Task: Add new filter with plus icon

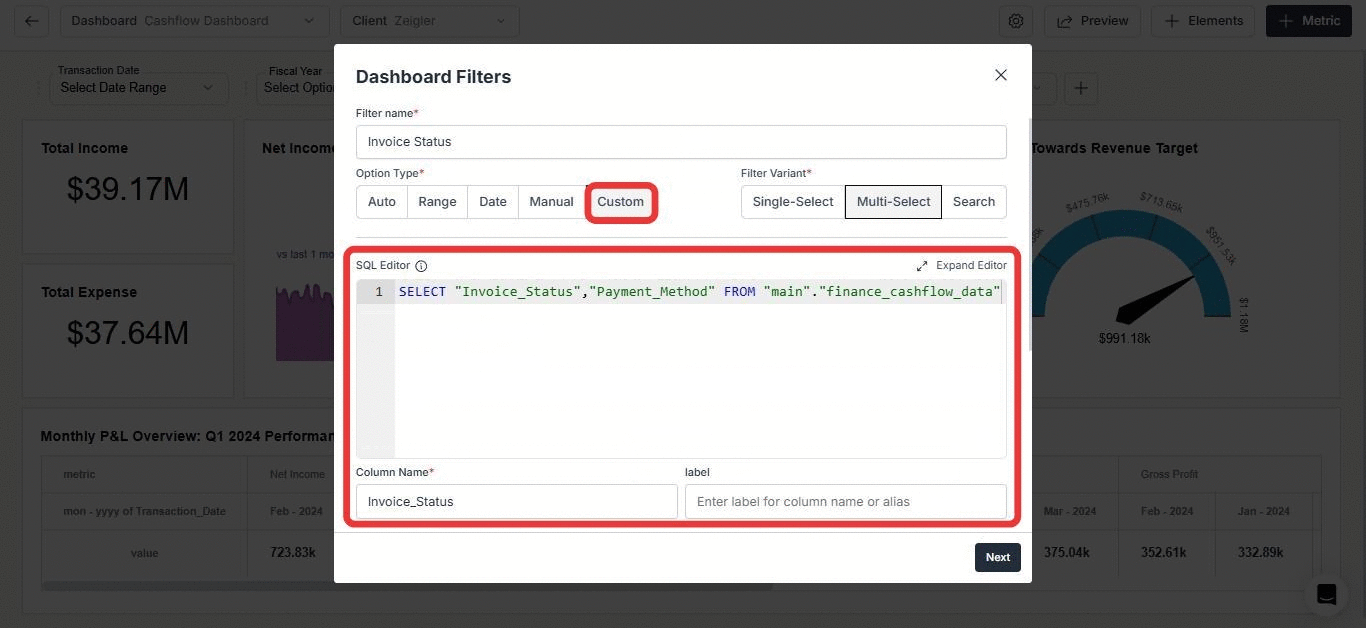Action: click(1080, 88)
